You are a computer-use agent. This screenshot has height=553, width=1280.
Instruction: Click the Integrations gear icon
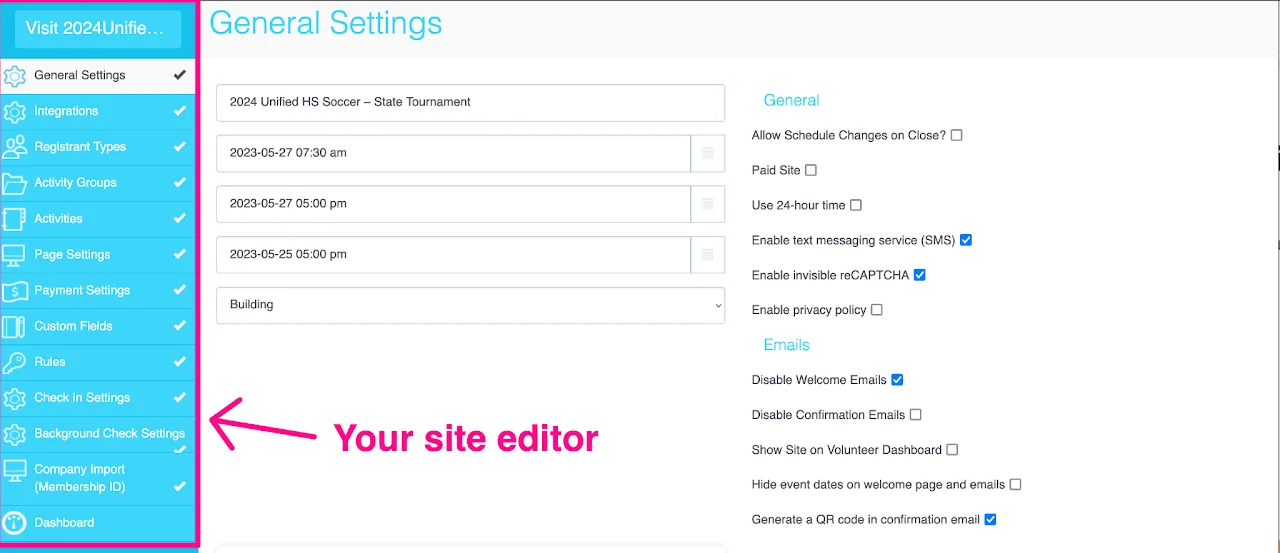pos(15,112)
